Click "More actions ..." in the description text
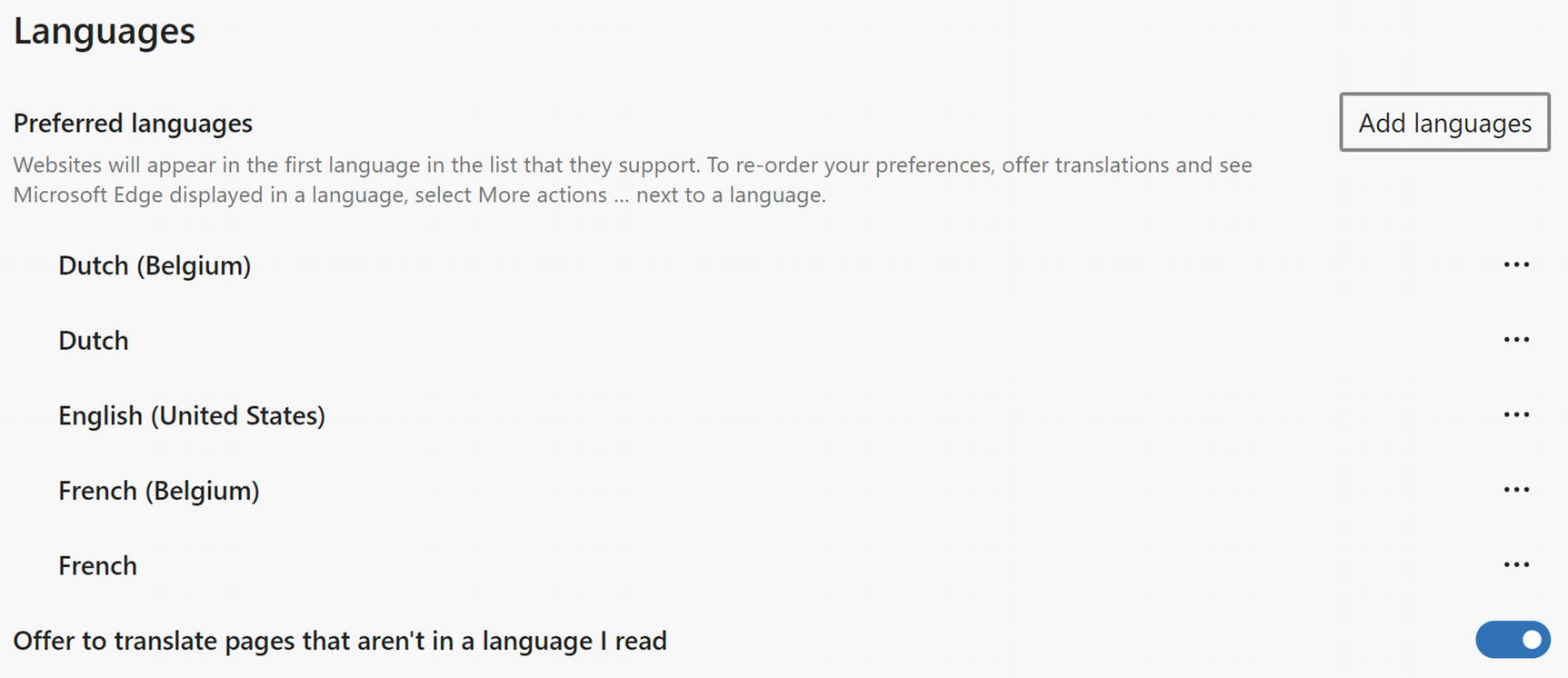The height and width of the screenshot is (678, 1568). pos(553,195)
